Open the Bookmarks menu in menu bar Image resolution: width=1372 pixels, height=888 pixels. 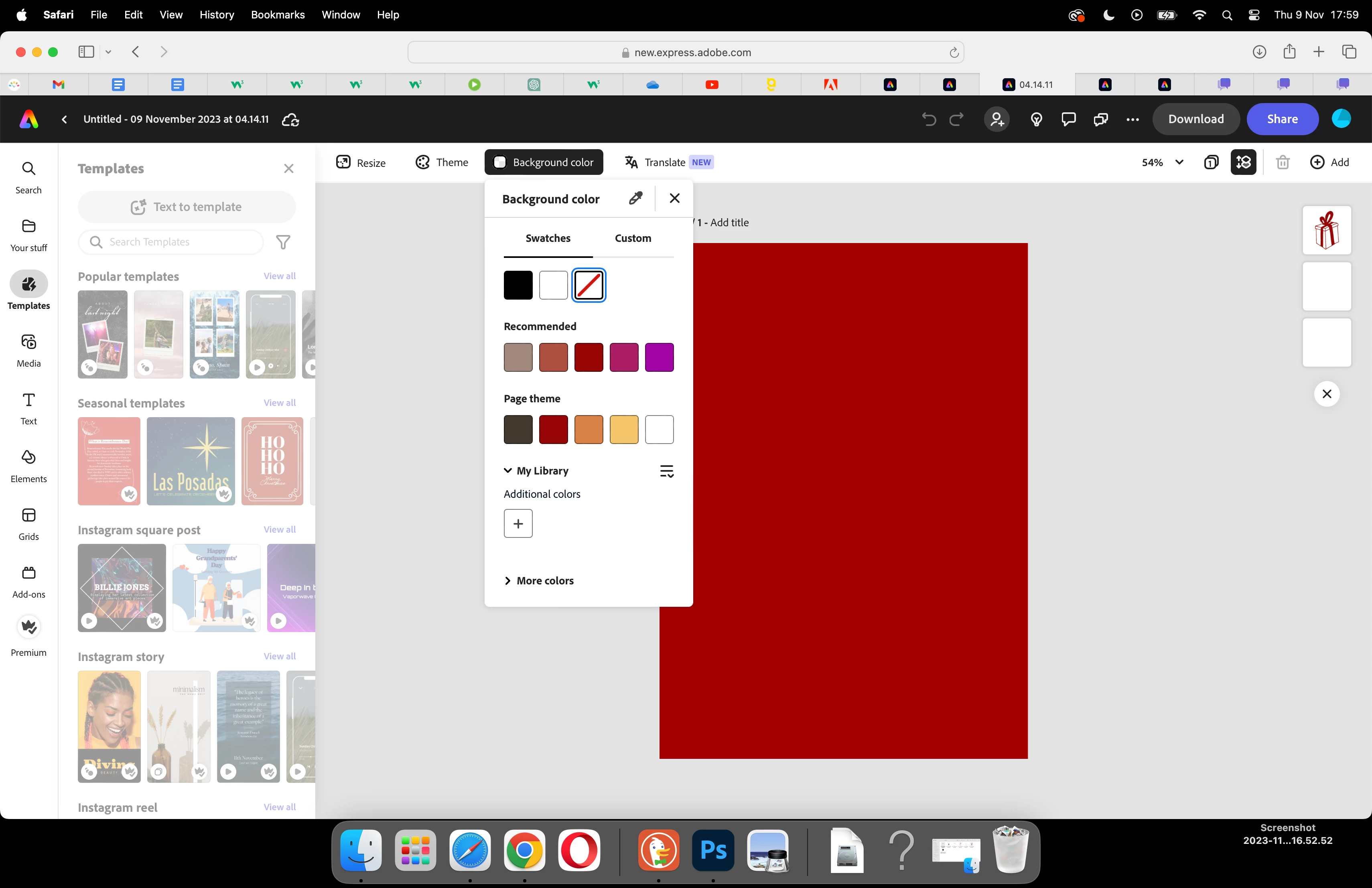tap(277, 14)
